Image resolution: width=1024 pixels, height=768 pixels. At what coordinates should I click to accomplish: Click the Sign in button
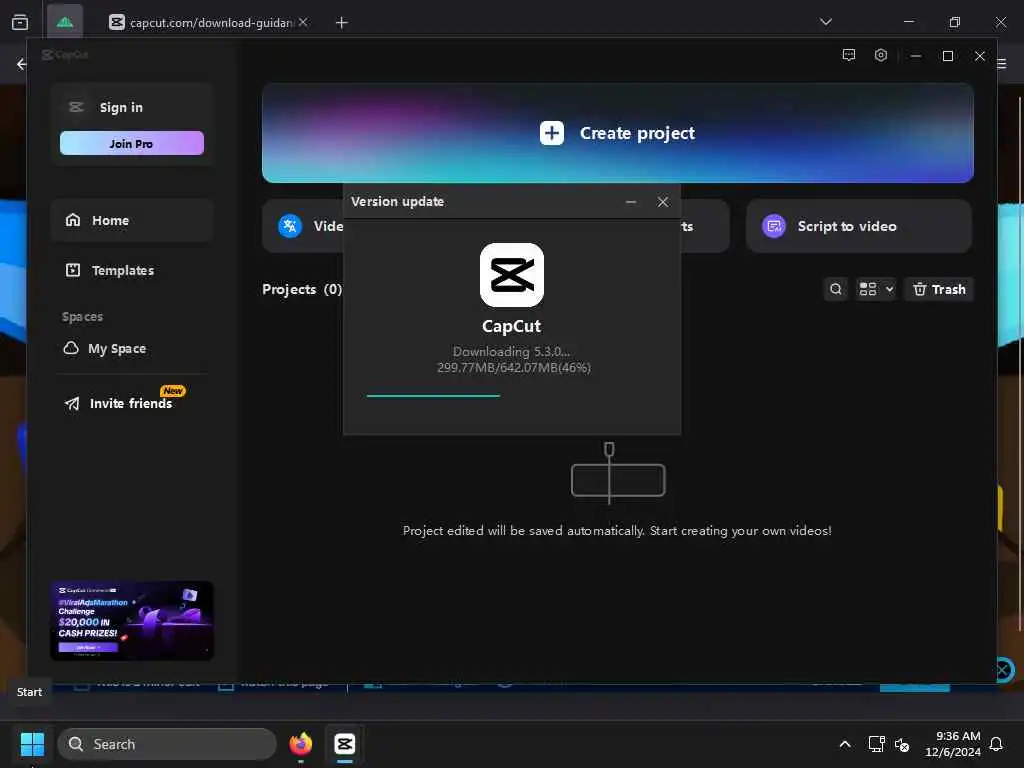(x=121, y=107)
